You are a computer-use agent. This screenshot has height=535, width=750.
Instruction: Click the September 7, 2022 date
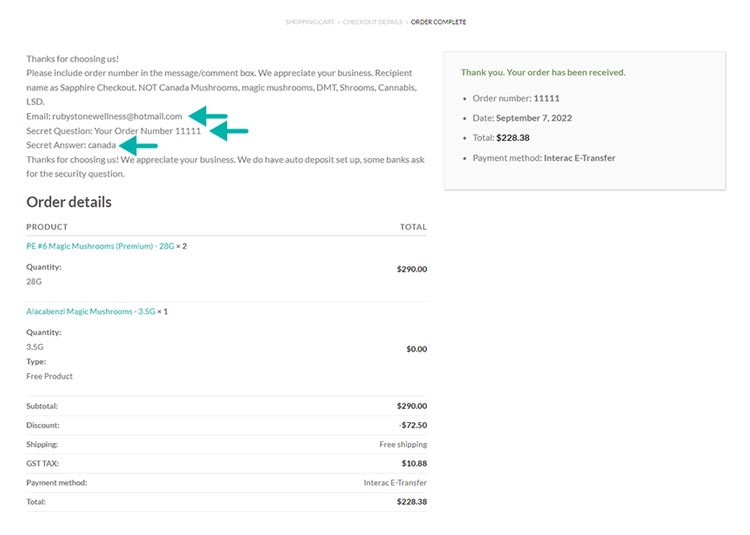pyautogui.click(x=537, y=118)
